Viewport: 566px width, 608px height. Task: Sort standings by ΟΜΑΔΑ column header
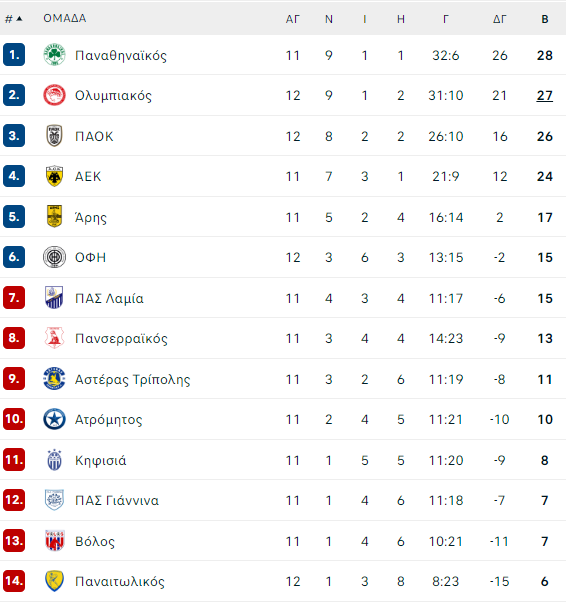pyautogui.click(x=65, y=18)
